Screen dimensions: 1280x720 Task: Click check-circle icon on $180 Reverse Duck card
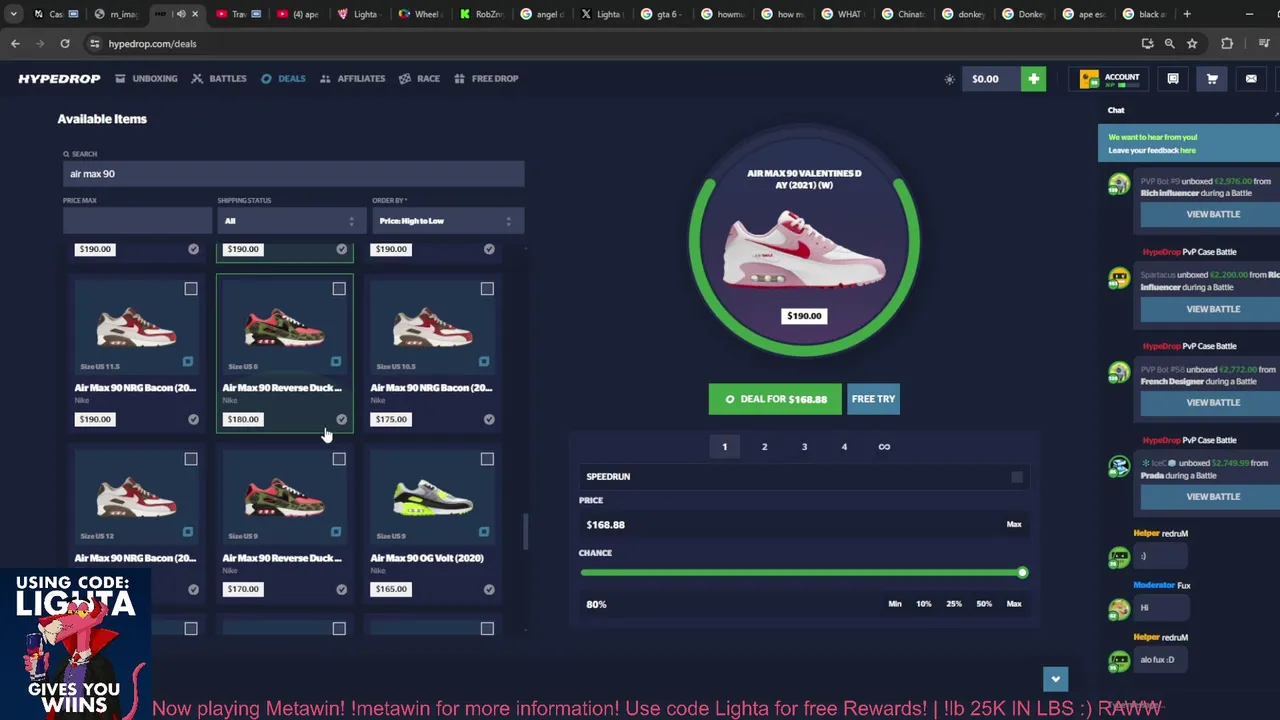341,419
